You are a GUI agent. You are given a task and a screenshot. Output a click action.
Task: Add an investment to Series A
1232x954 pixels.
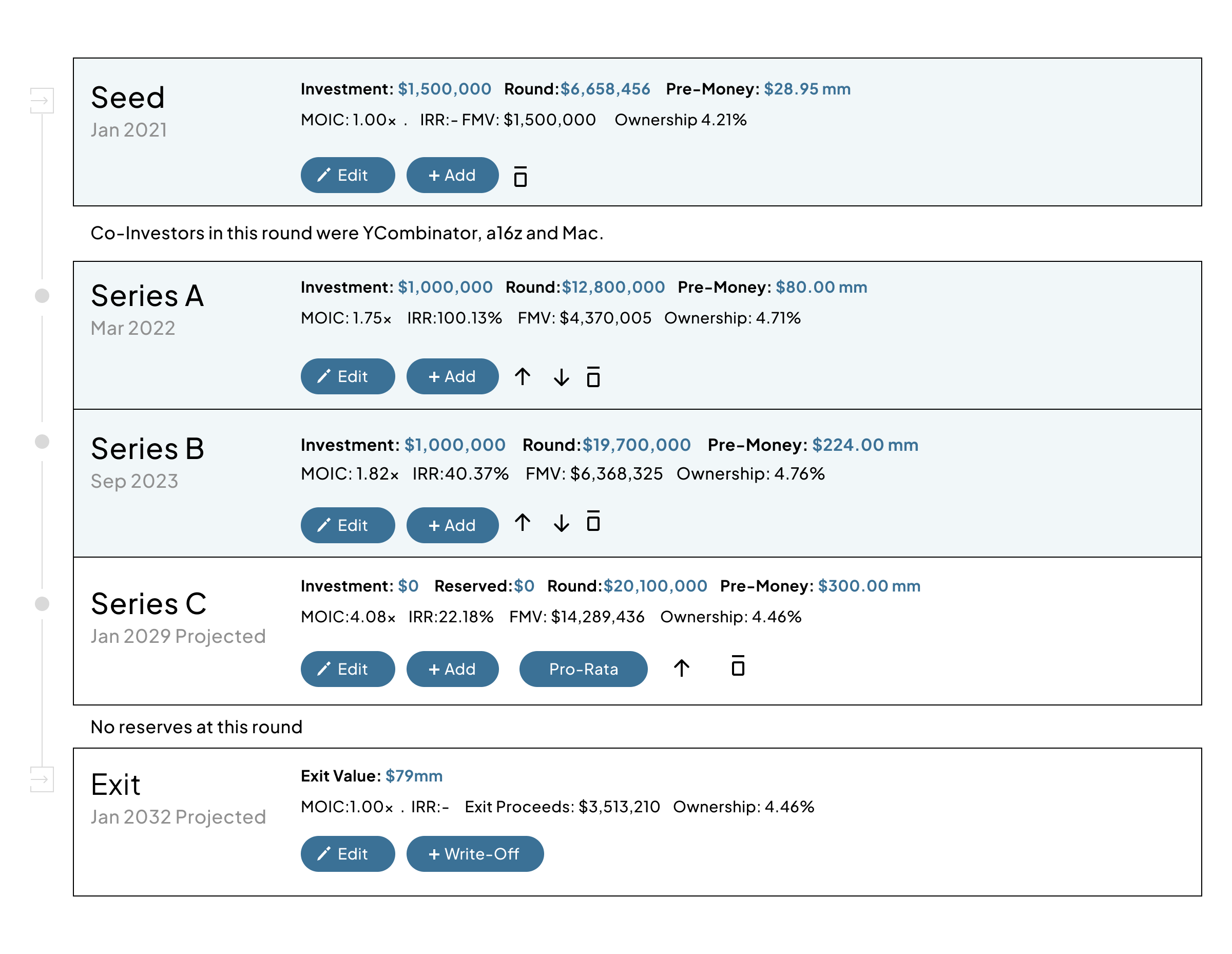point(452,376)
